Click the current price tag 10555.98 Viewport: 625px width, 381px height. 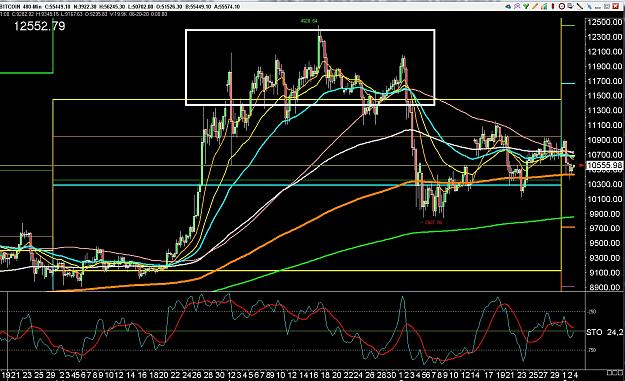pos(605,165)
